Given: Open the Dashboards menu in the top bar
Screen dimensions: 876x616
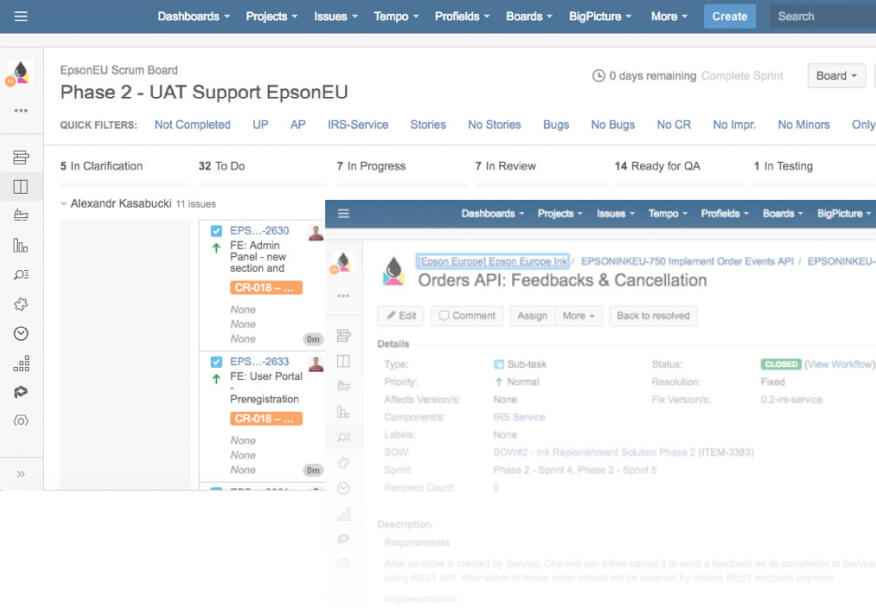Looking at the screenshot, I should [x=193, y=16].
